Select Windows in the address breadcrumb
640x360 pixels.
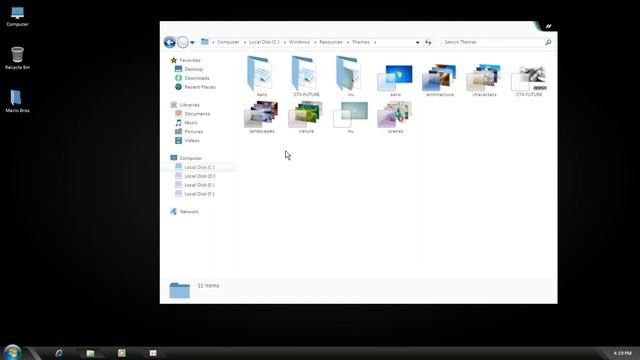pos(299,42)
